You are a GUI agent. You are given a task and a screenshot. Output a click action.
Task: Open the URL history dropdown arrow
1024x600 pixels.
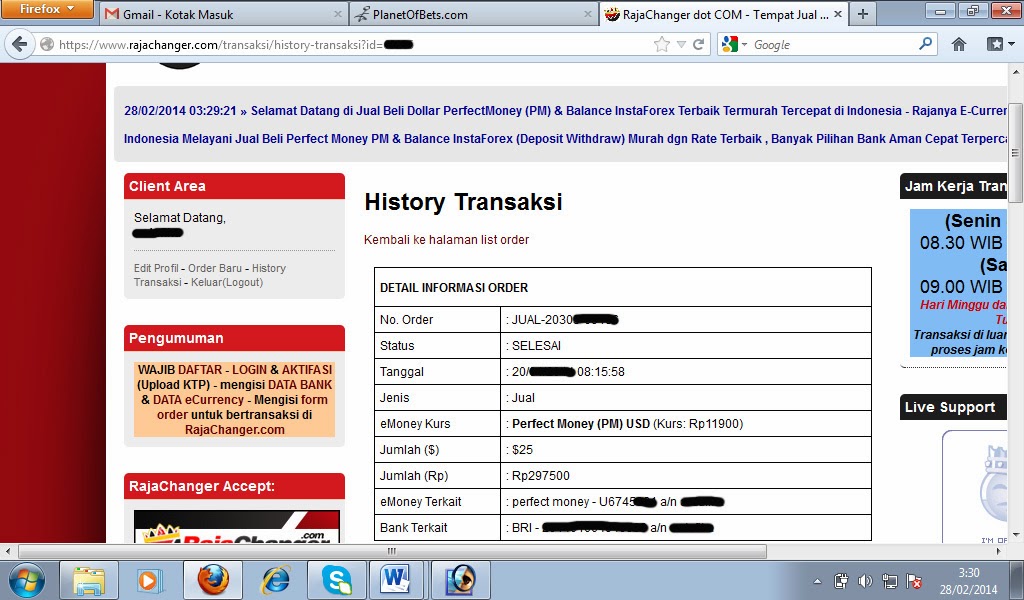681,44
